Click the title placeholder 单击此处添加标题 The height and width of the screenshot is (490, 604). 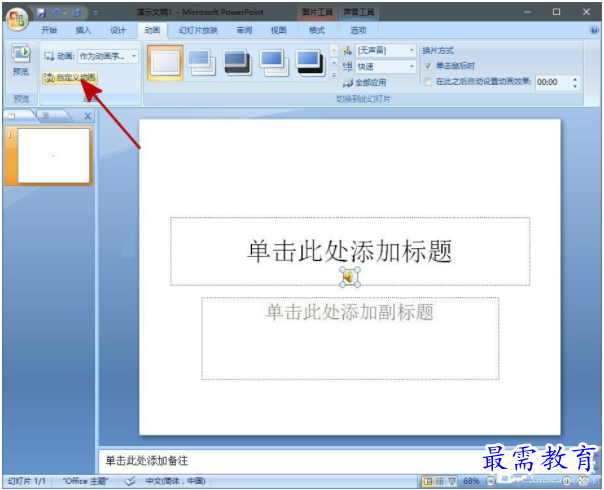pyautogui.click(x=350, y=251)
